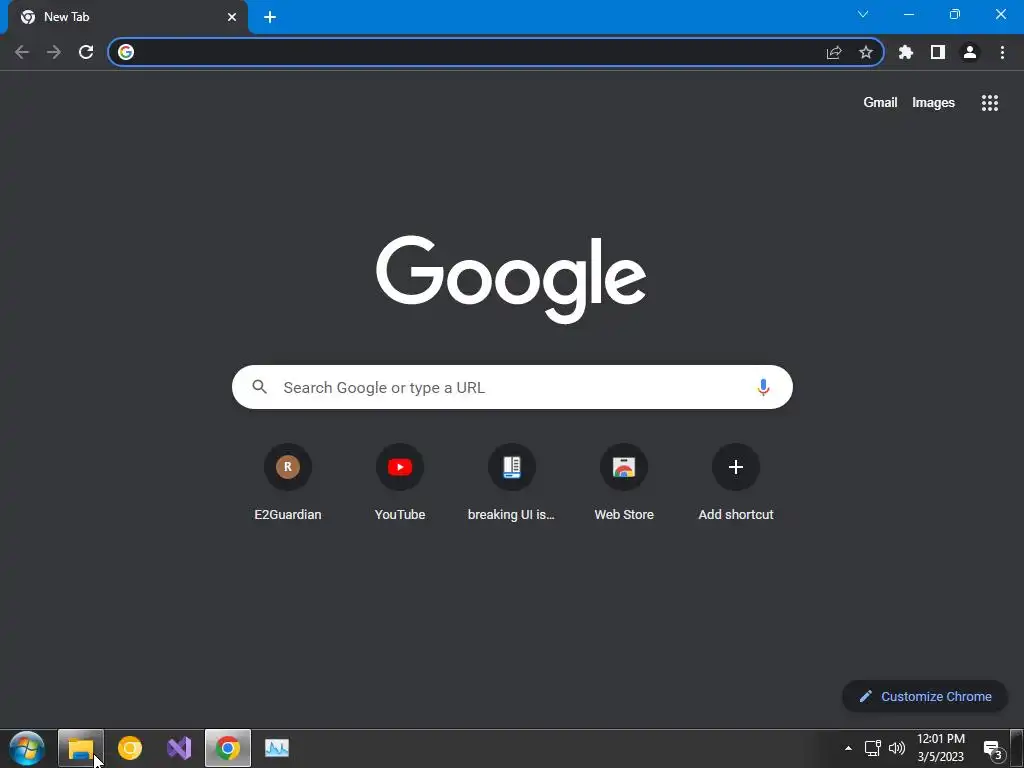Go back using the back arrow
The width and height of the screenshot is (1024, 768).
(22, 52)
